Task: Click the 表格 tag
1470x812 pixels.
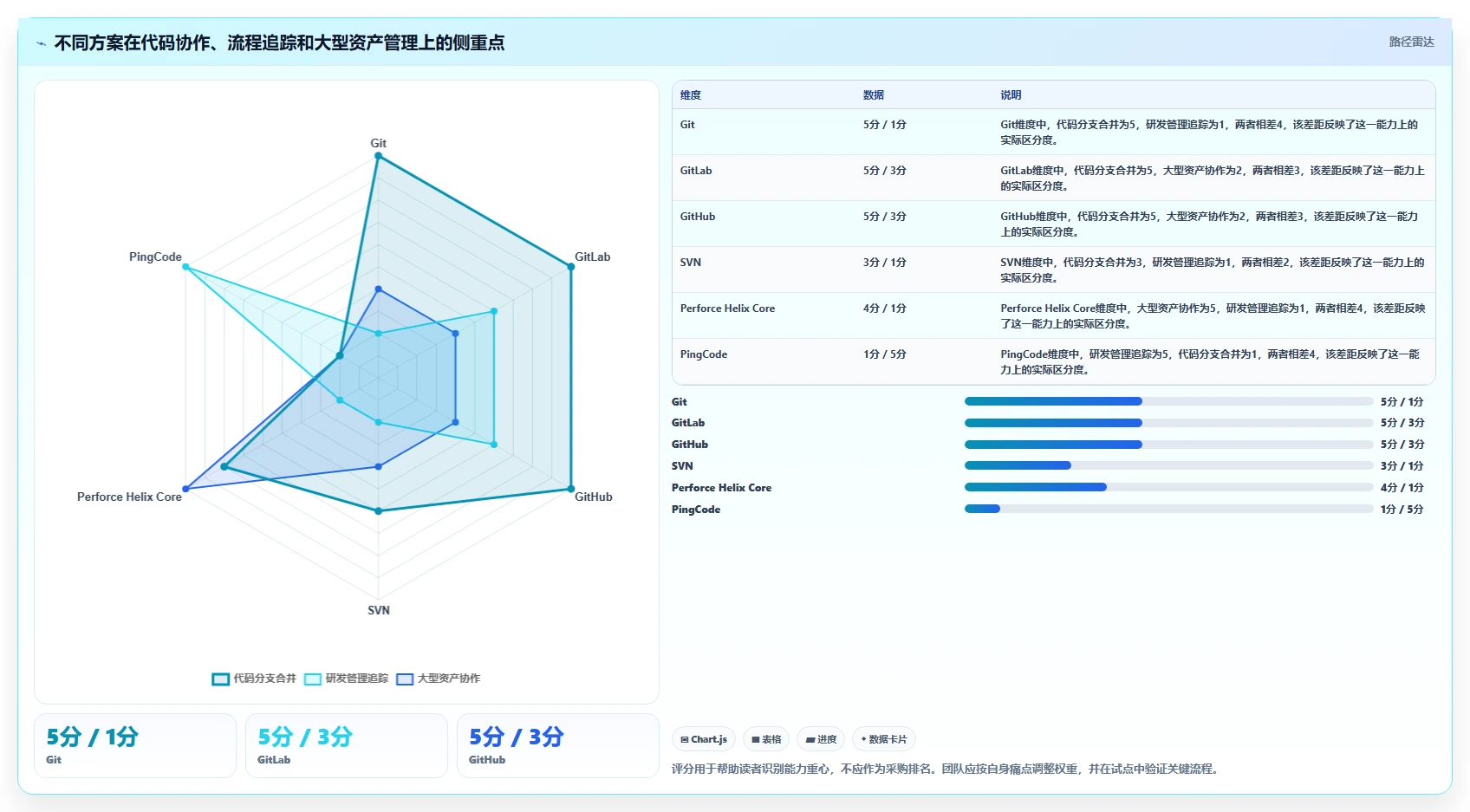Action: [766, 739]
